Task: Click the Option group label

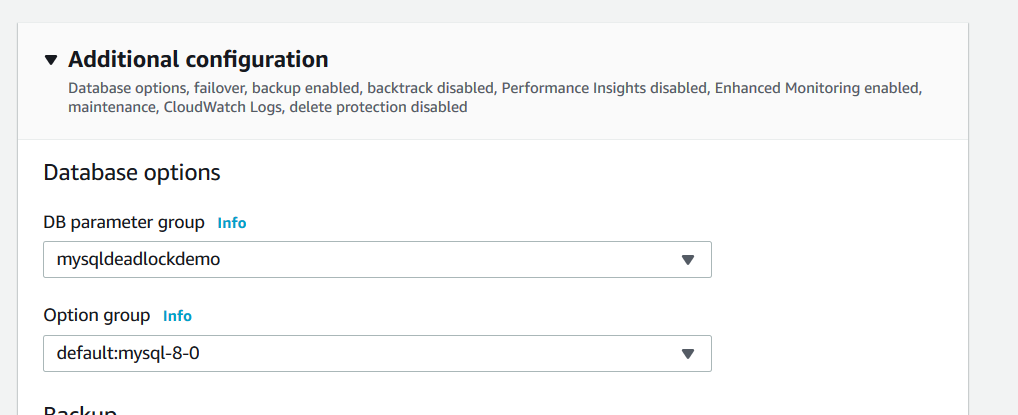Action: pyautogui.click(x=97, y=316)
